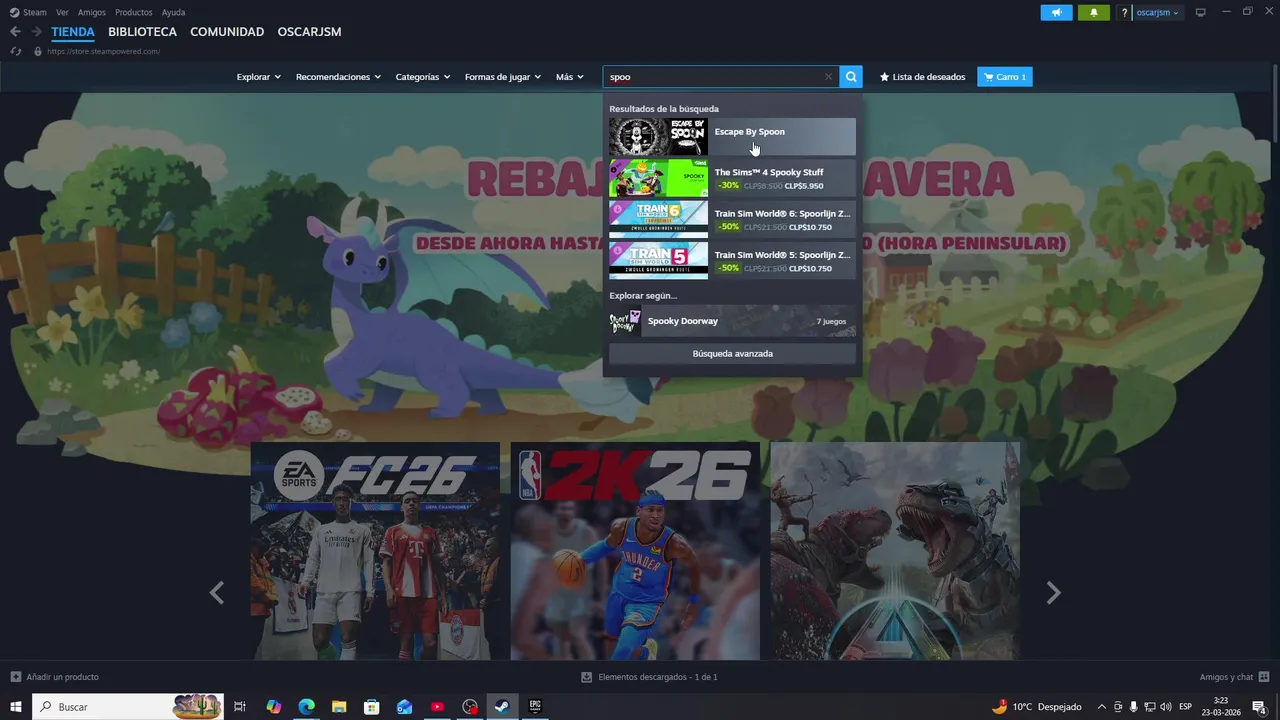Open the Windows notification center icon

pyautogui.click(x=1259, y=707)
